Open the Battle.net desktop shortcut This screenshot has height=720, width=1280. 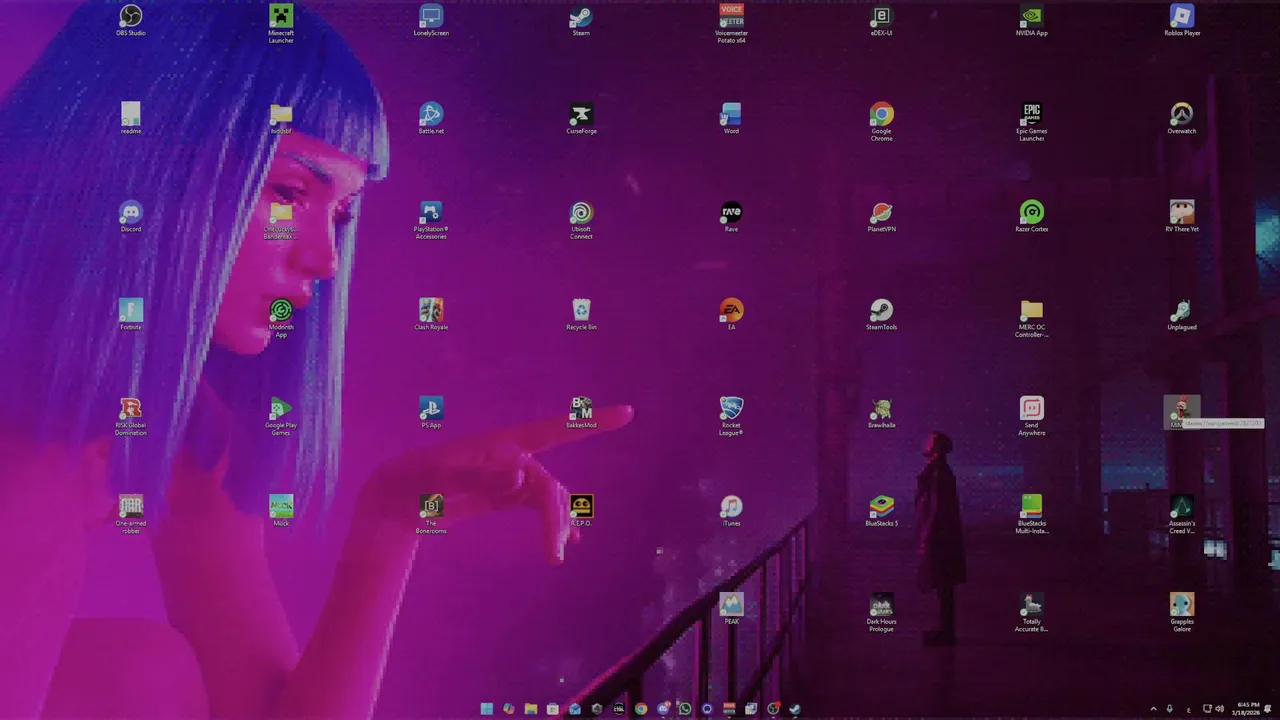(431, 119)
